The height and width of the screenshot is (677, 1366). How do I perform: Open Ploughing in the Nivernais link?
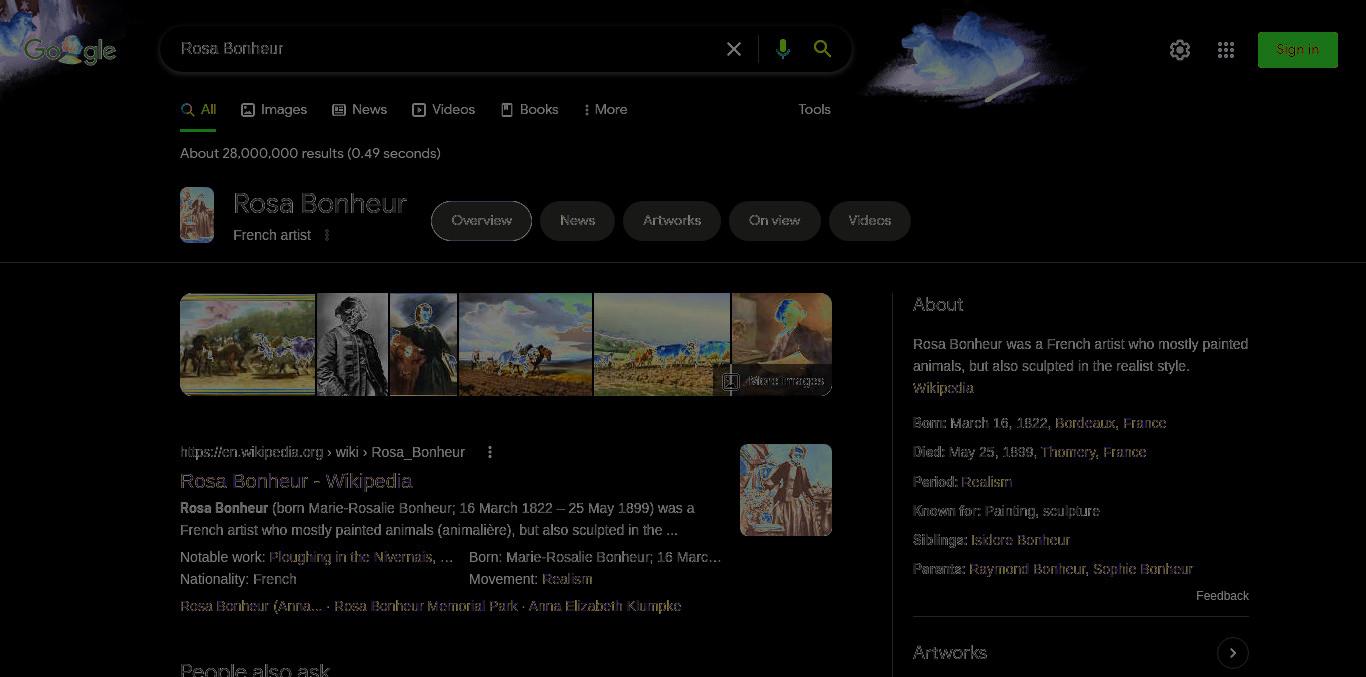(x=351, y=557)
